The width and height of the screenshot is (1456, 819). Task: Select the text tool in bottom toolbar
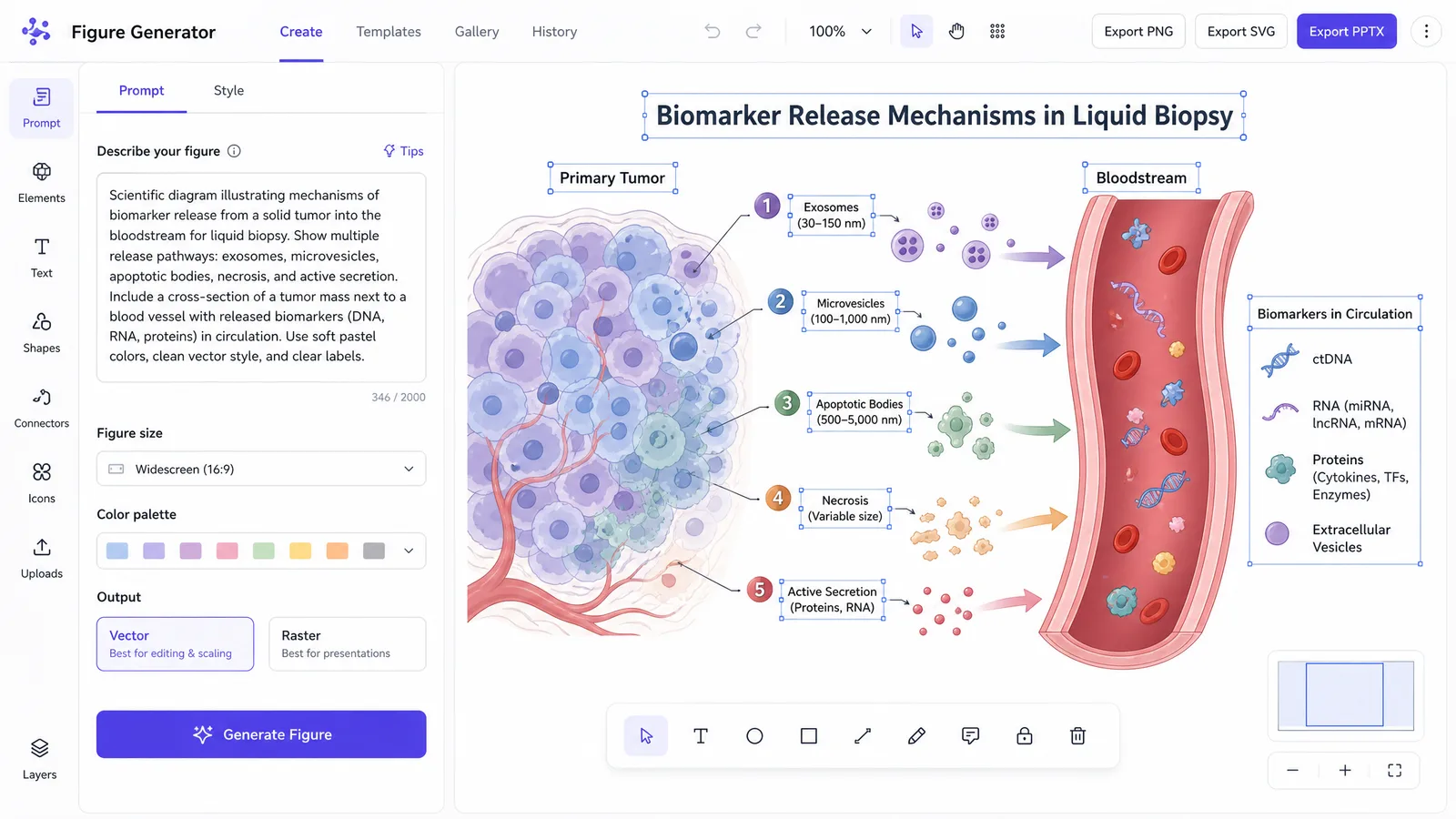(x=701, y=736)
